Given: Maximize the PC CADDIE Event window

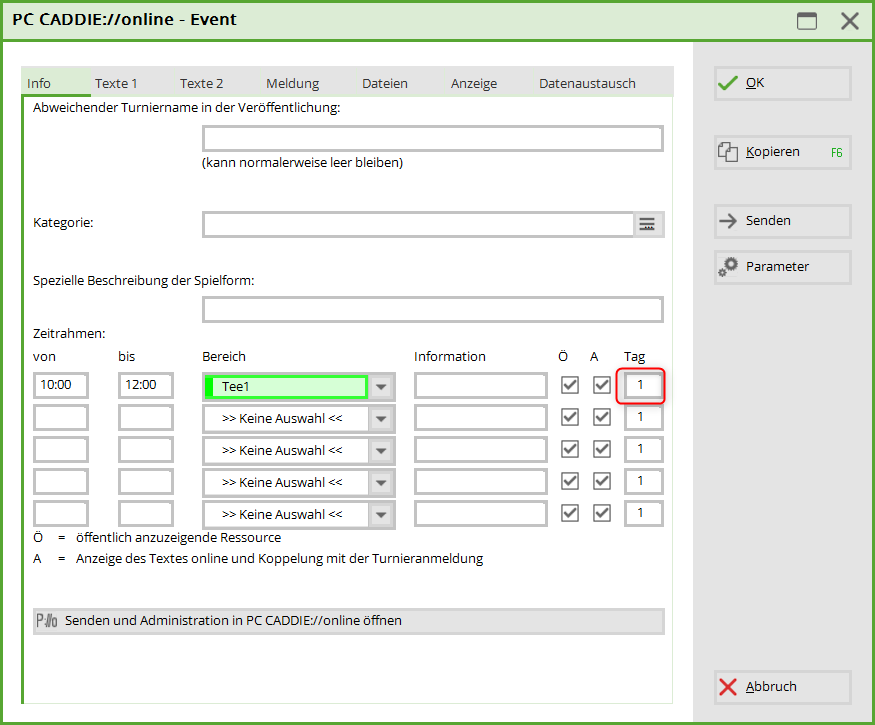Looking at the screenshot, I should pyautogui.click(x=806, y=21).
